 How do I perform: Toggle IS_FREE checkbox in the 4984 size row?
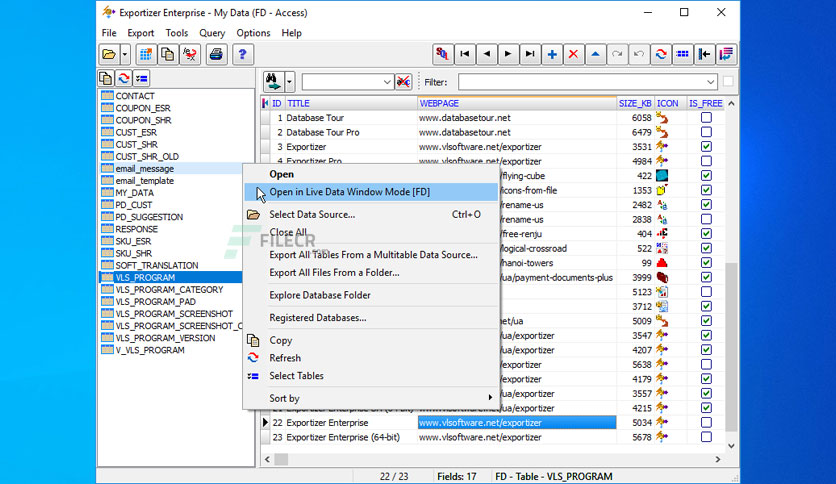(706, 161)
